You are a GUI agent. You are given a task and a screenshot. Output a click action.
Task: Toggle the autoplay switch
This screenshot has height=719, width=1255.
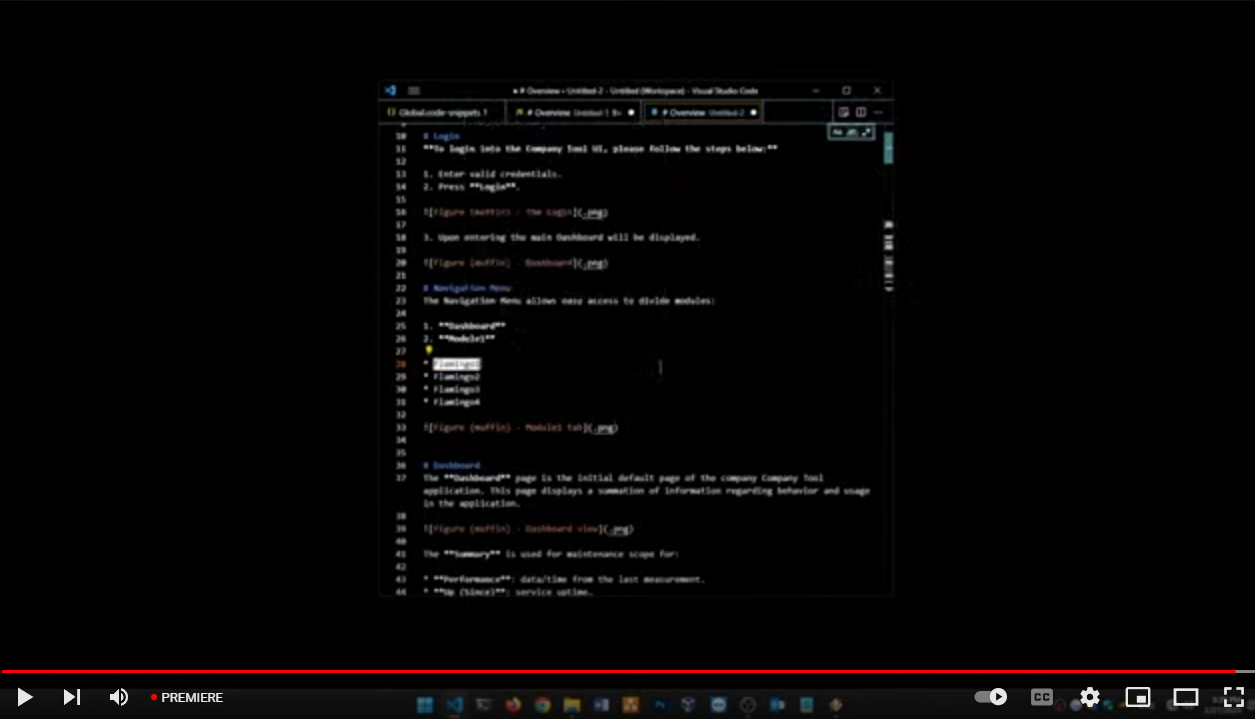coord(990,697)
